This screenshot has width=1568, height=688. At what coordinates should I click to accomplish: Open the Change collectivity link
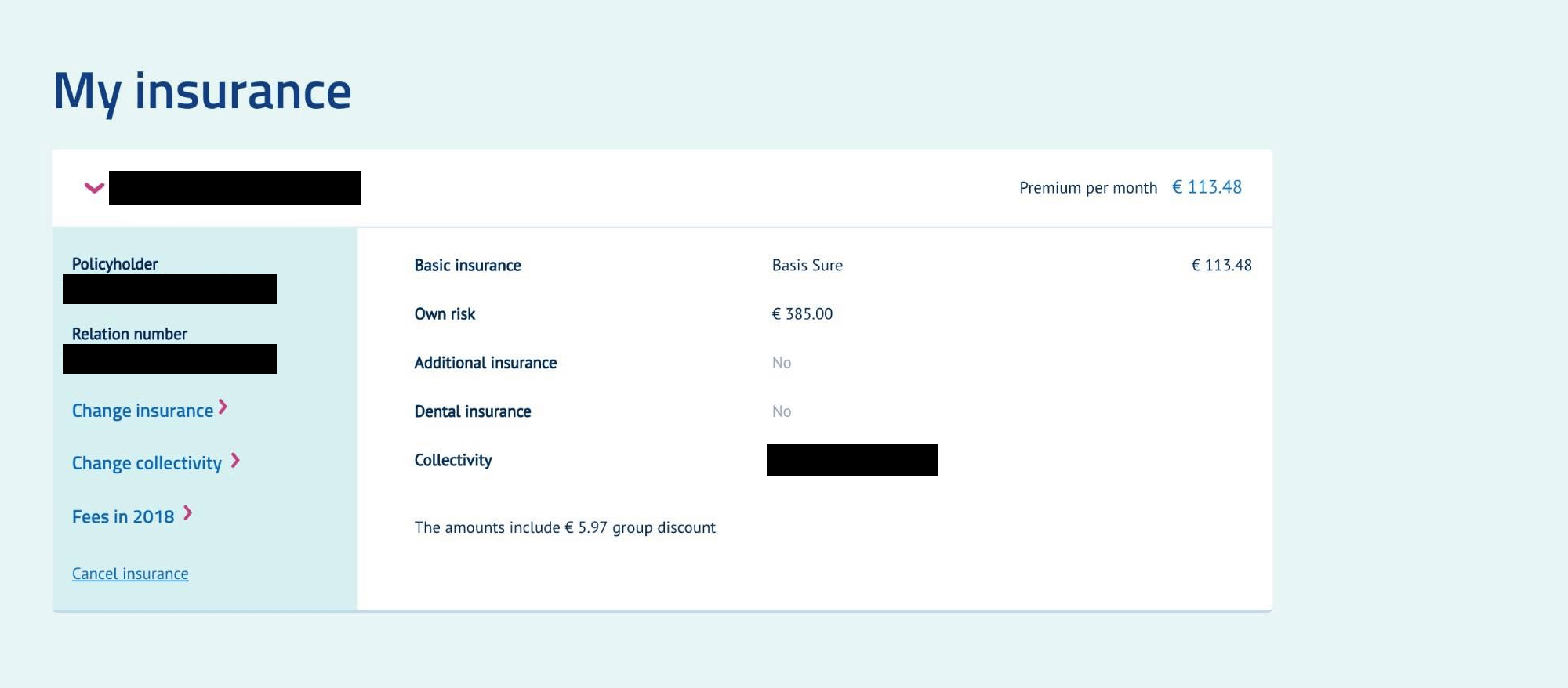147,463
